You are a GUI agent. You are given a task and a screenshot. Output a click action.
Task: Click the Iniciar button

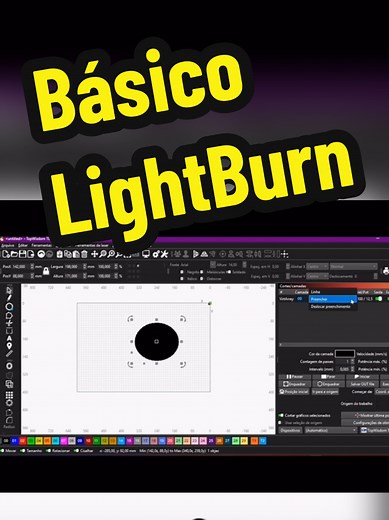362,377
